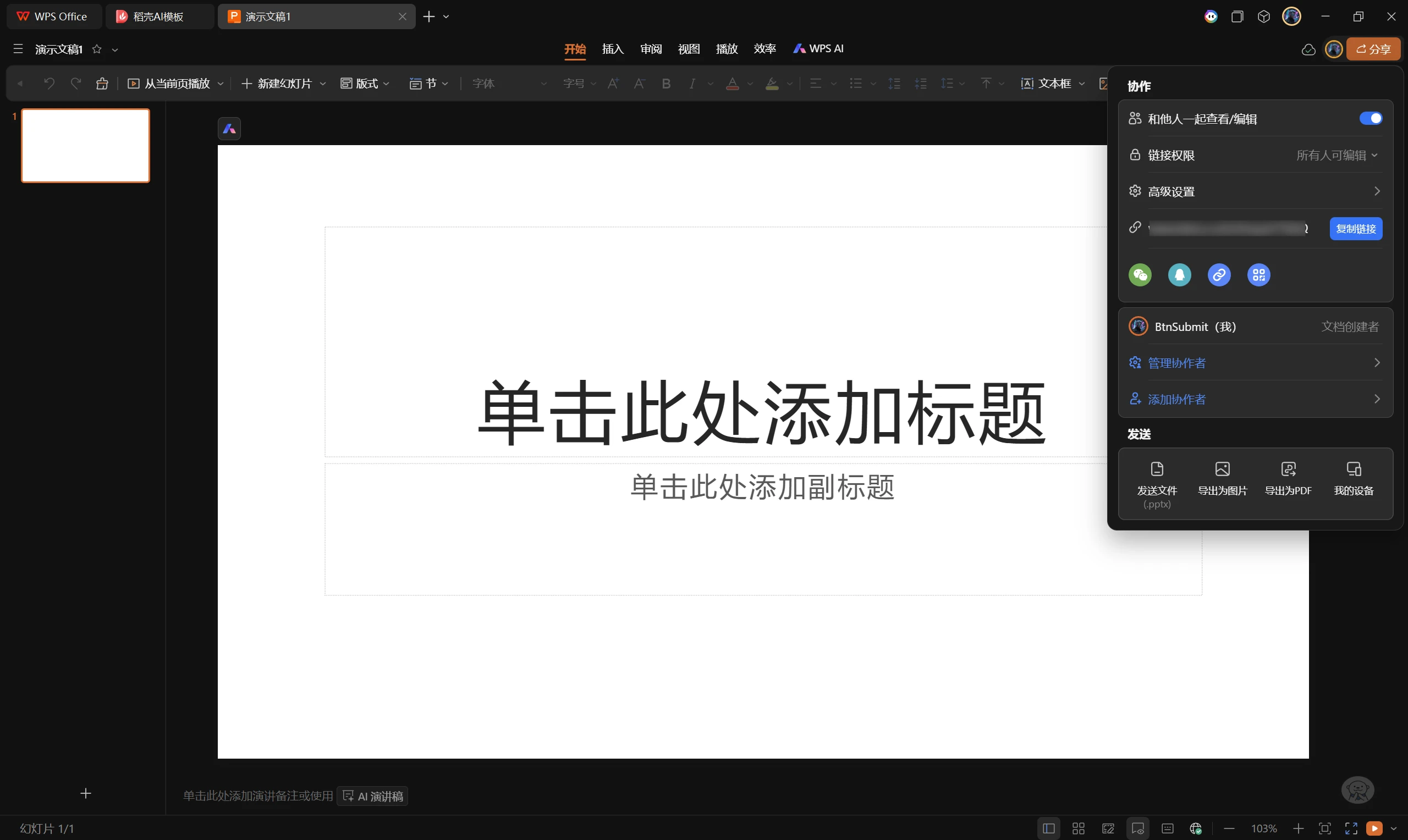Select slide 1 thumbnail

pyautogui.click(x=85, y=146)
